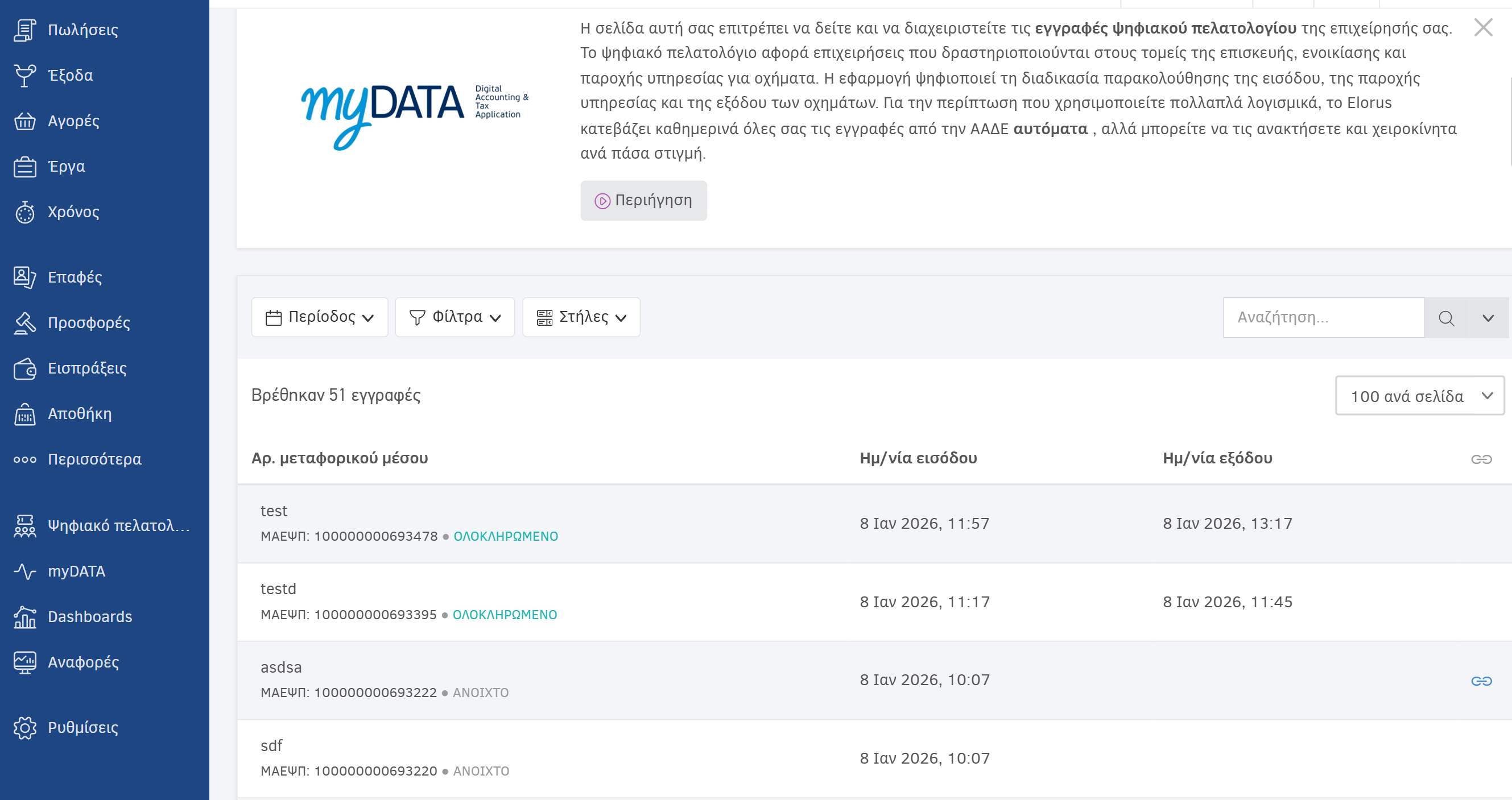Open the myDATA menu item
1512x800 pixels.
[x=76, y=571]
